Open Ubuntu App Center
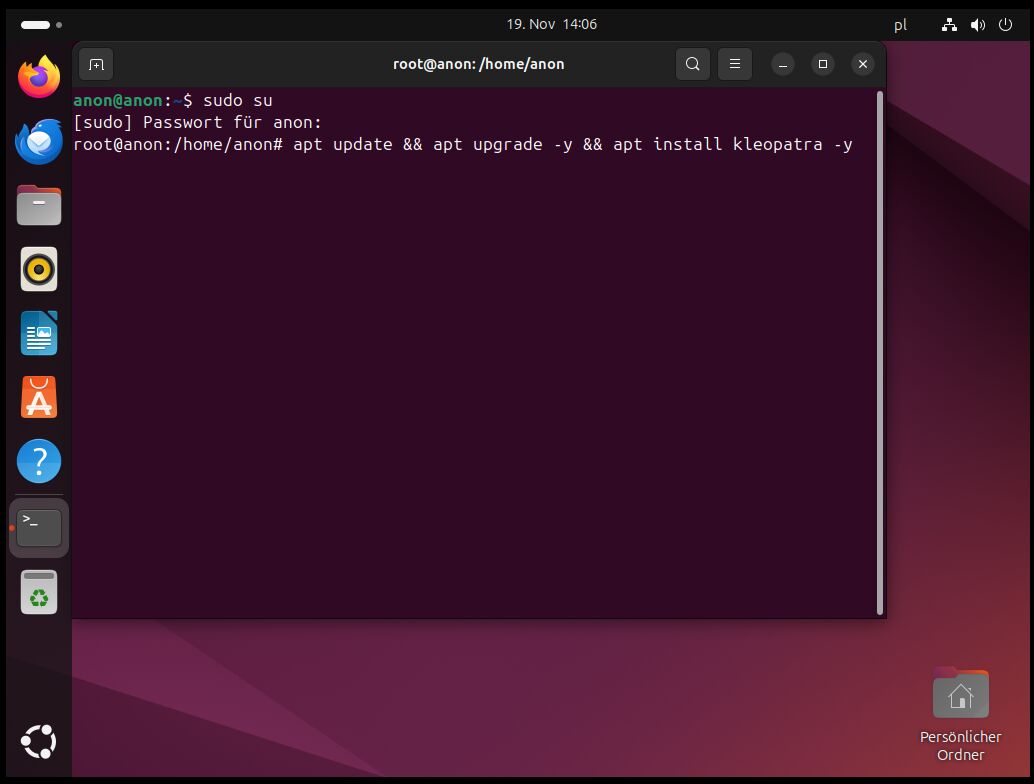Viewport: 1034px width, 784px height. click(x=39, y=398)
